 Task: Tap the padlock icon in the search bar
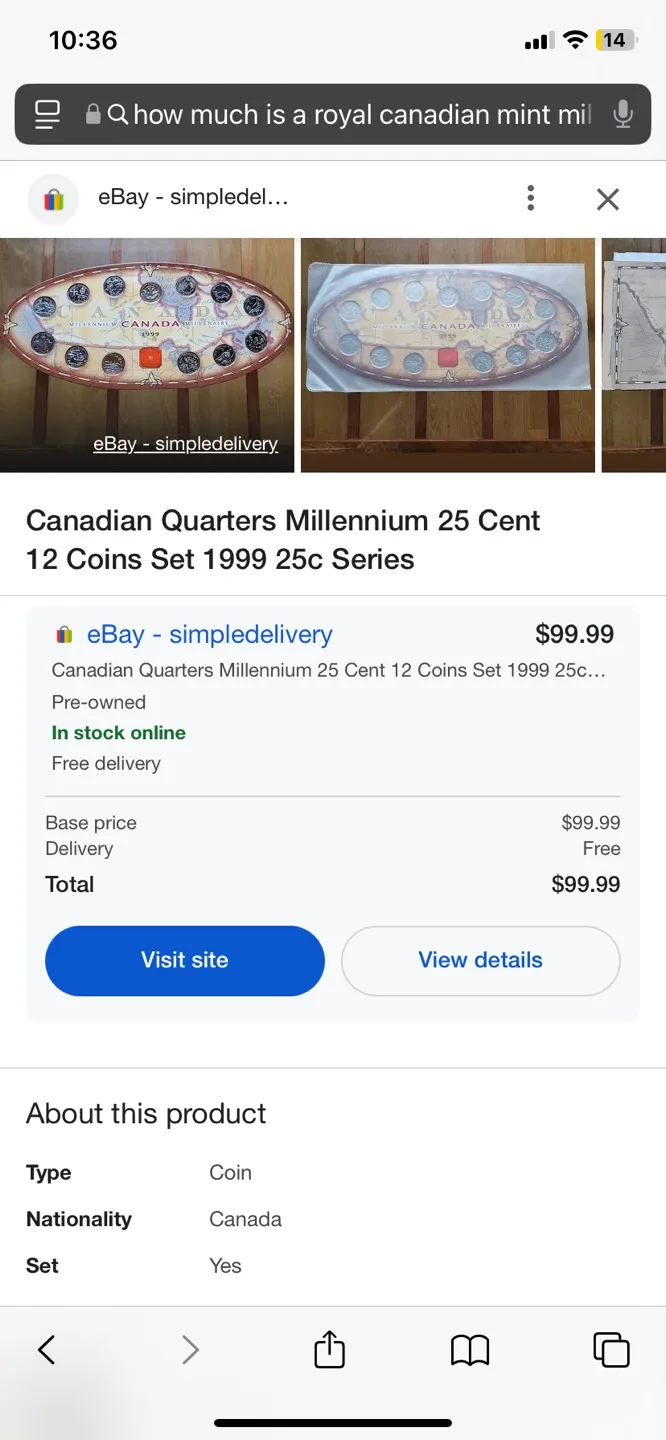click(x=92, y=114)
